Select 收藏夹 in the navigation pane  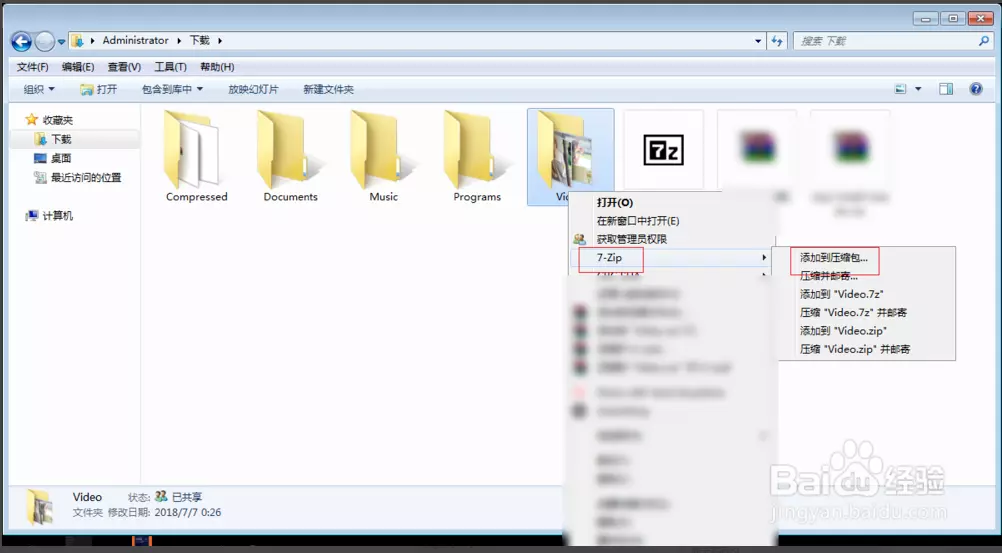pos(58,120)
